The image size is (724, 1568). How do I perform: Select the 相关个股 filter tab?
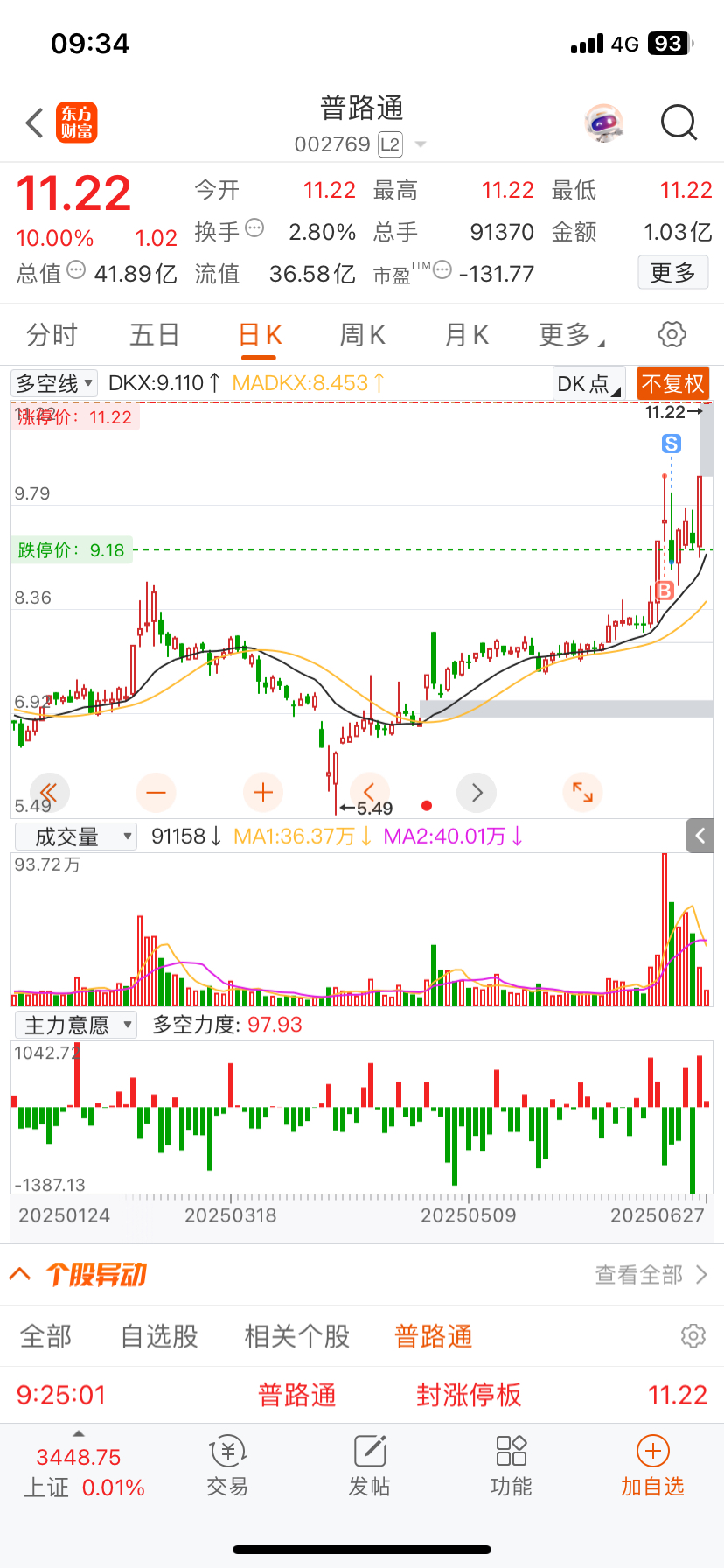(297, 1336)
